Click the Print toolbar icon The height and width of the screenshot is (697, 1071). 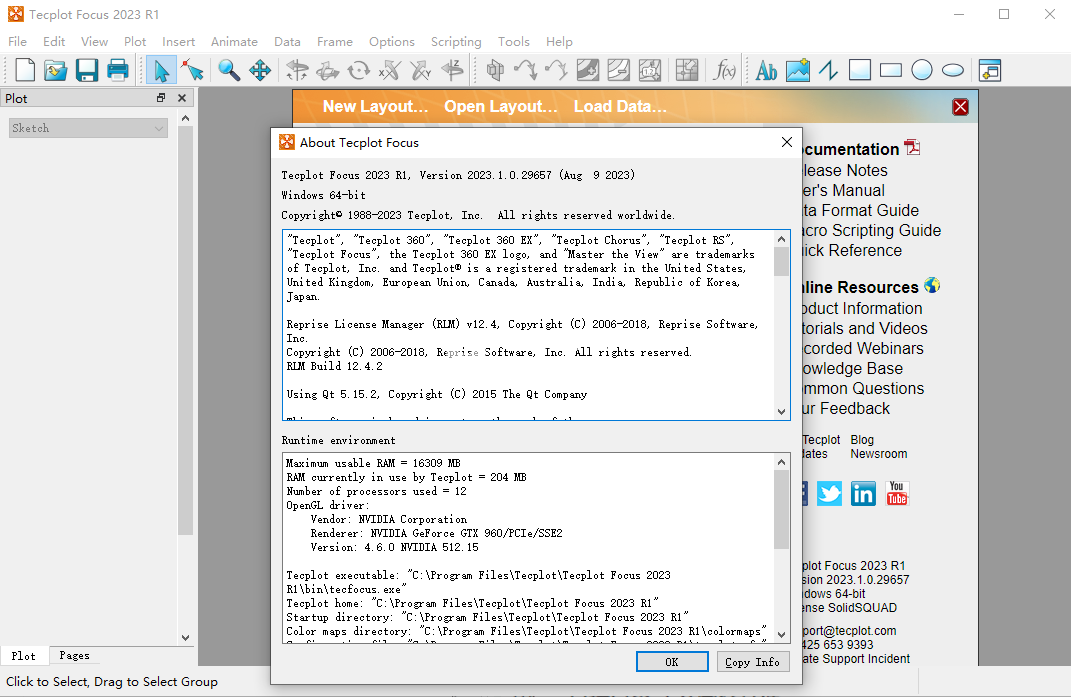tap(117, 70)
